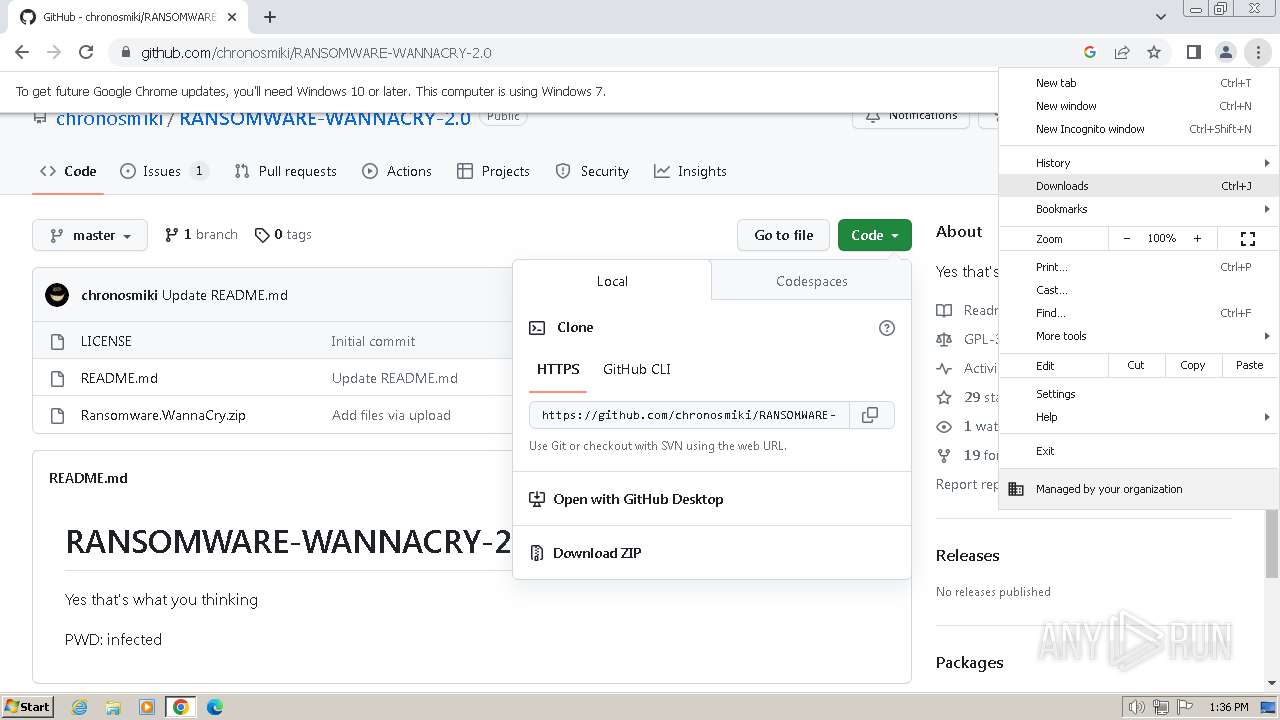Switch to the Codespaces tab
Screen dimensions: 1280x720
click(811, 281)
